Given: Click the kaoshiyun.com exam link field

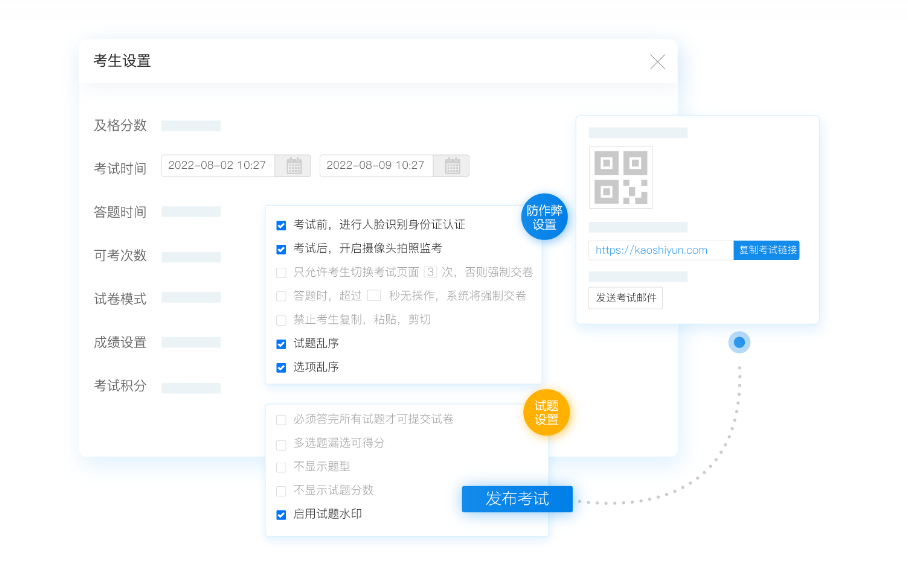Looking at the screenshot, I should click(x=660, y=250).
